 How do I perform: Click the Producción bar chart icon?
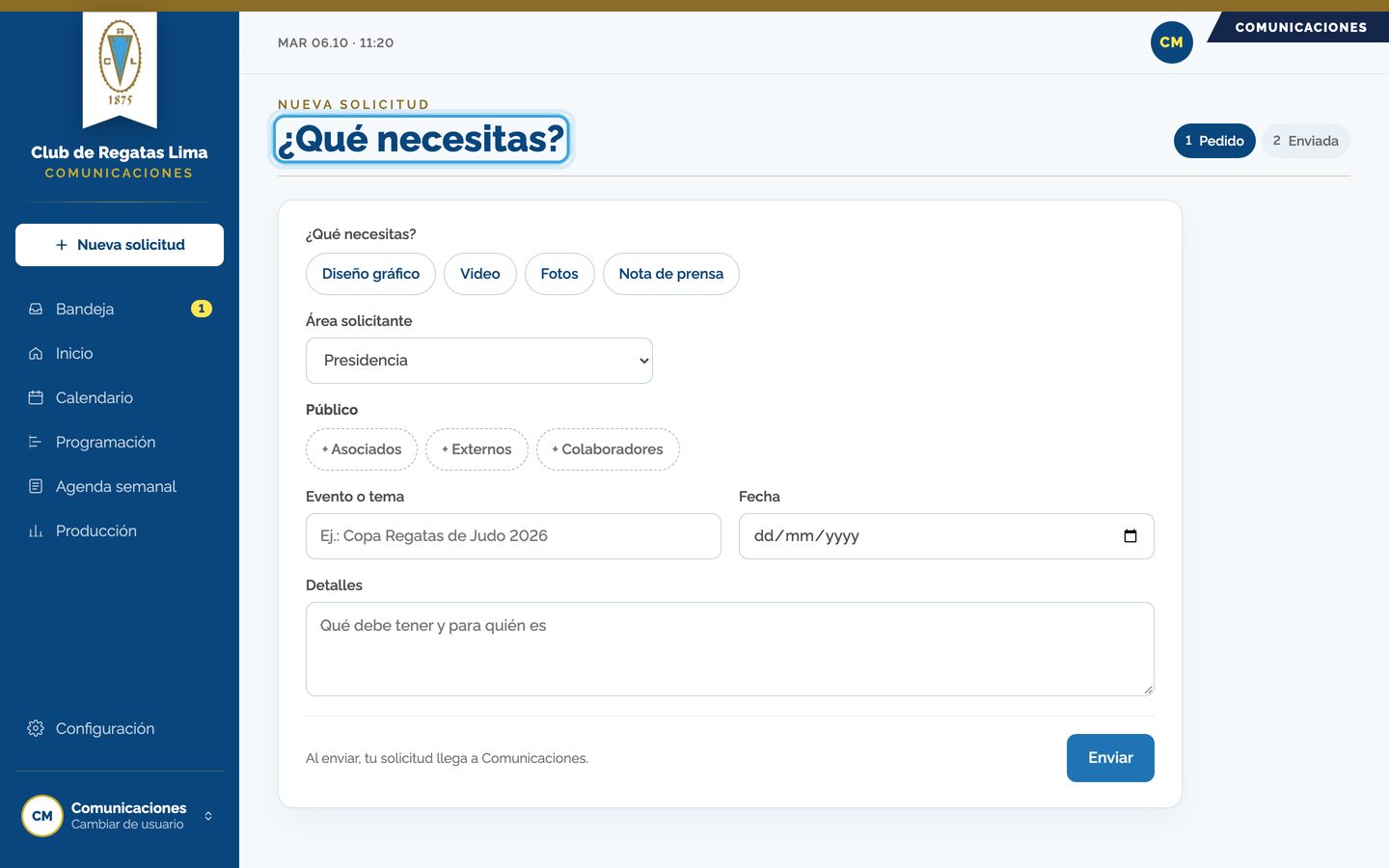coord(36,530)
